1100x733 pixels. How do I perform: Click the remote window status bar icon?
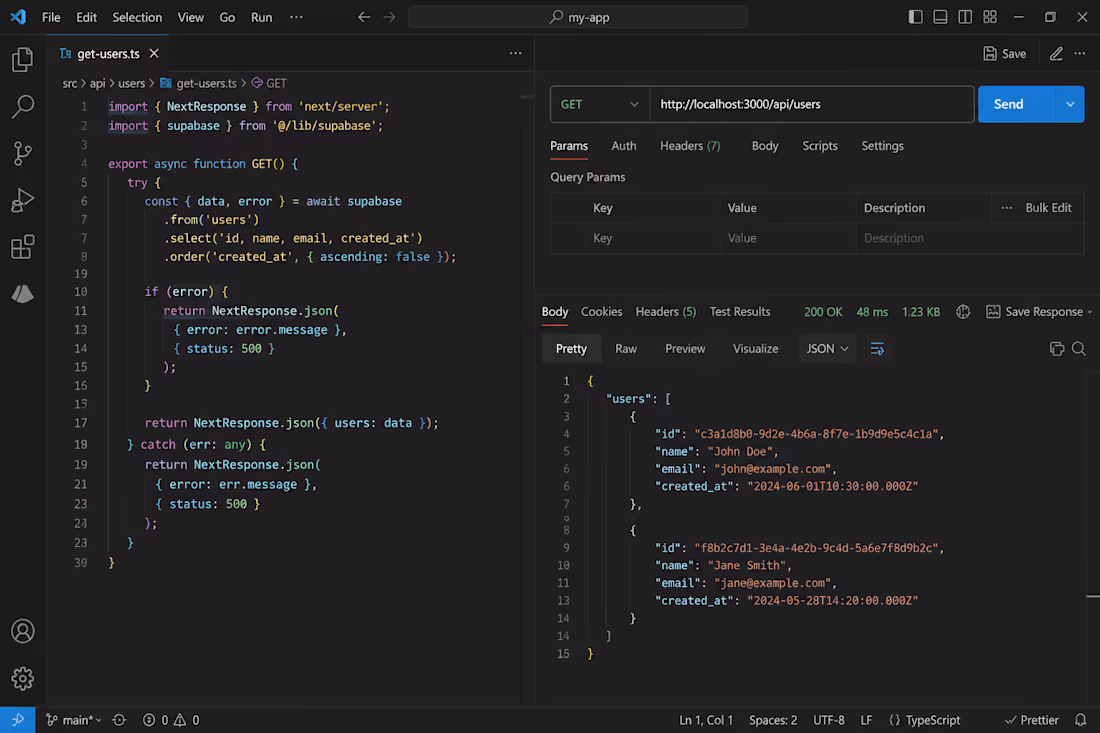18,720
